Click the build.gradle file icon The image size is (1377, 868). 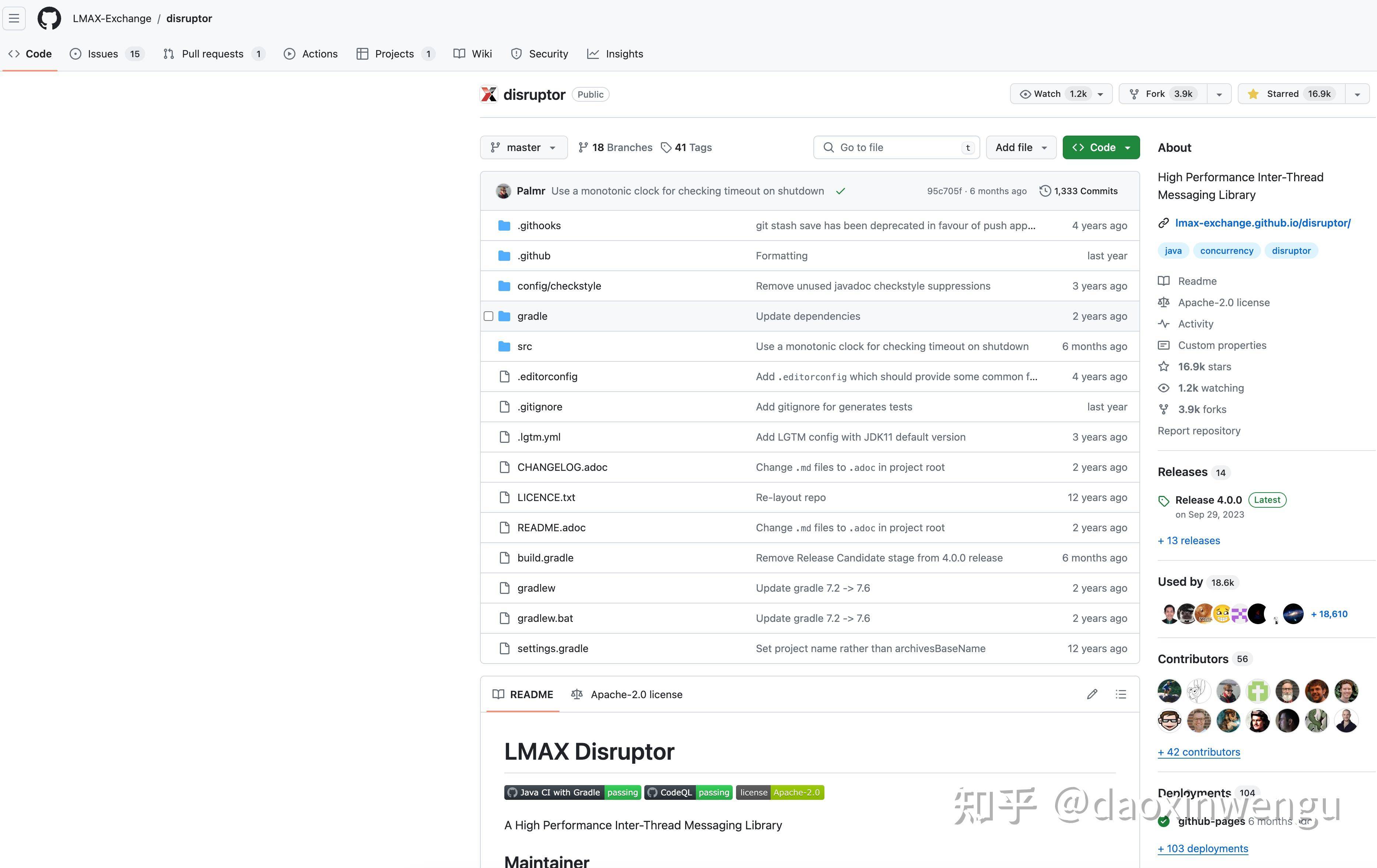tap(504, 557)
